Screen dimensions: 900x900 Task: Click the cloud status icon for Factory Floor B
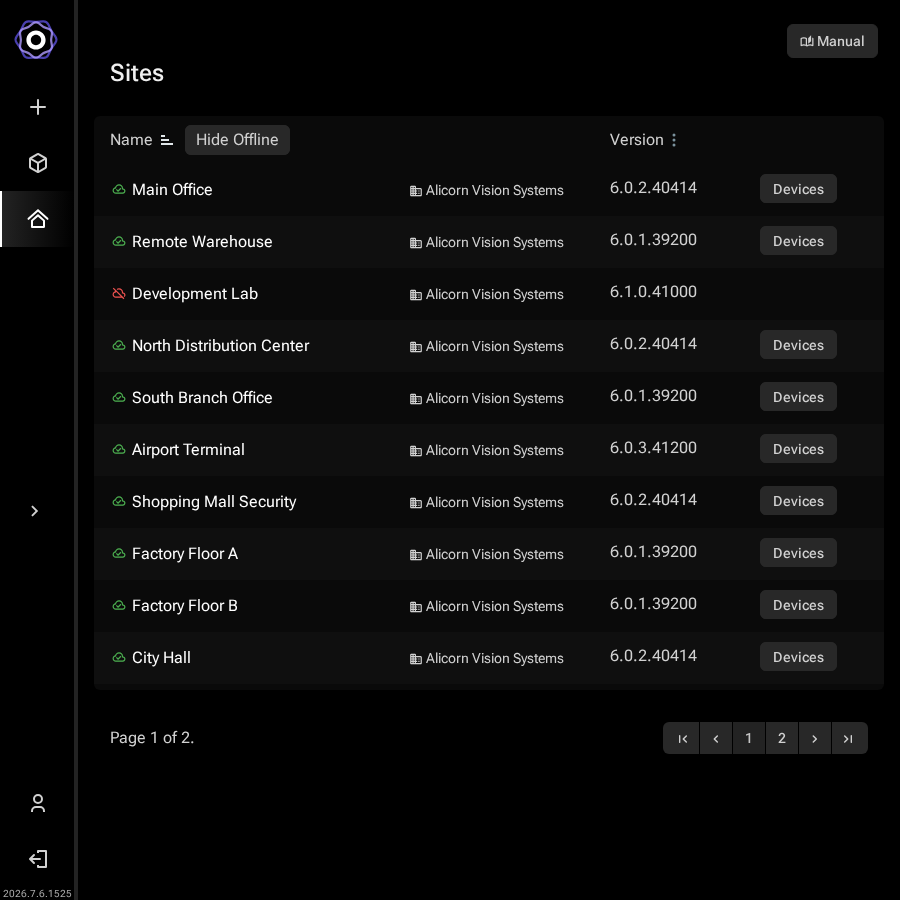119,606
